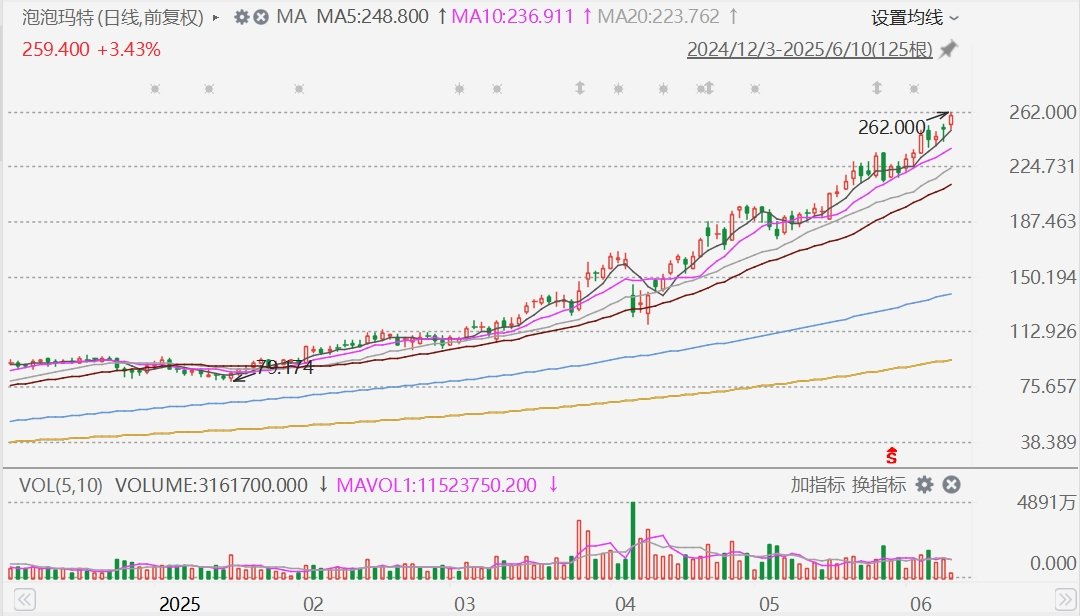Pin the date range with pushpin icon
1080x616 pixels.
tap(949, 50)
